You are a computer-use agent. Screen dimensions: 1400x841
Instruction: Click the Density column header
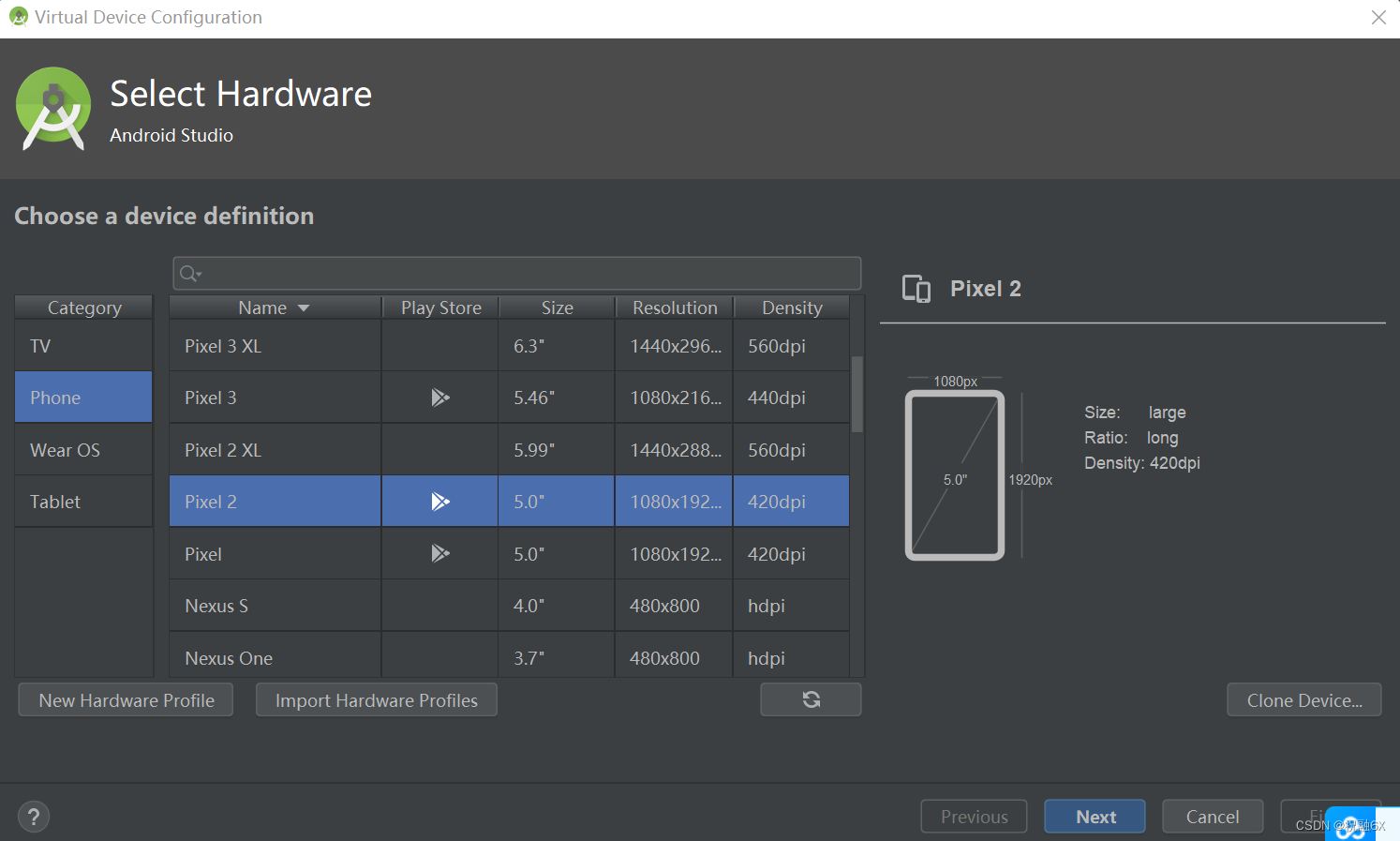(792, 308)
